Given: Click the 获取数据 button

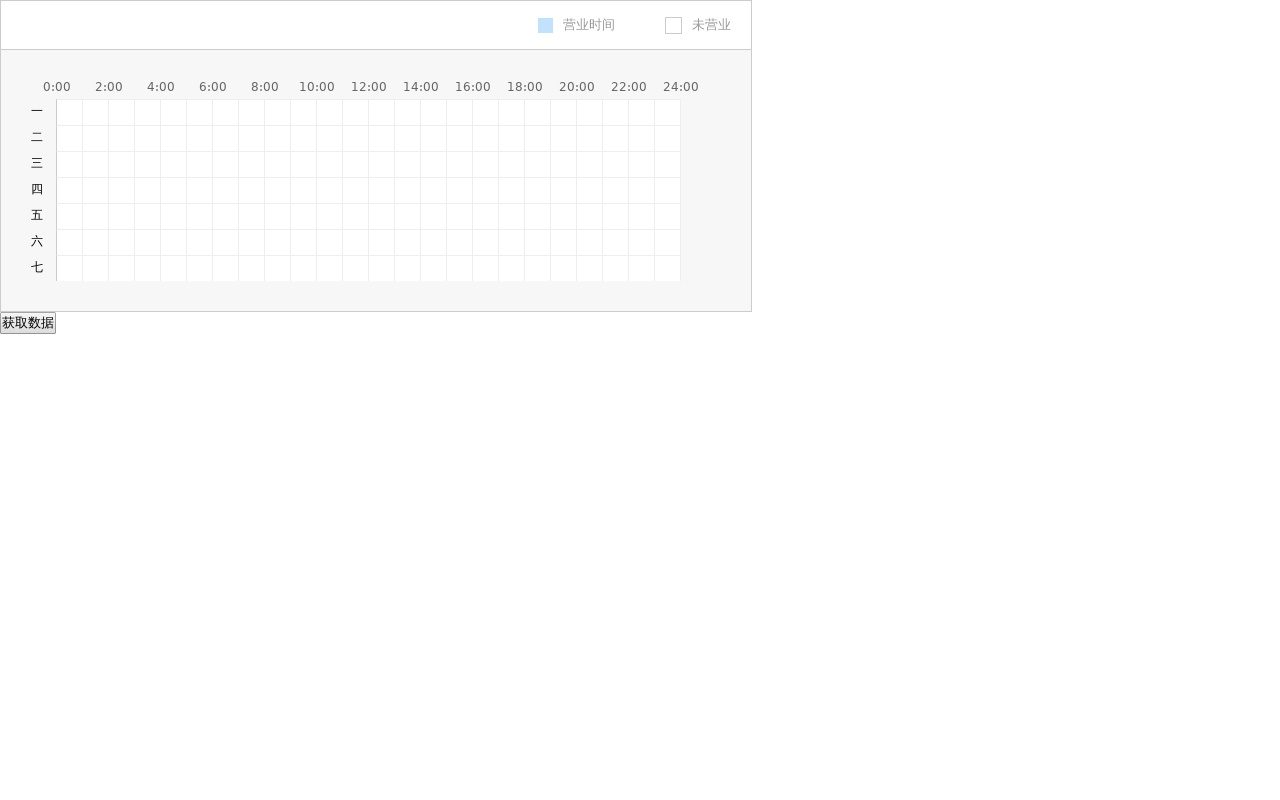Looking at the screenshot, I should point(28,323).
